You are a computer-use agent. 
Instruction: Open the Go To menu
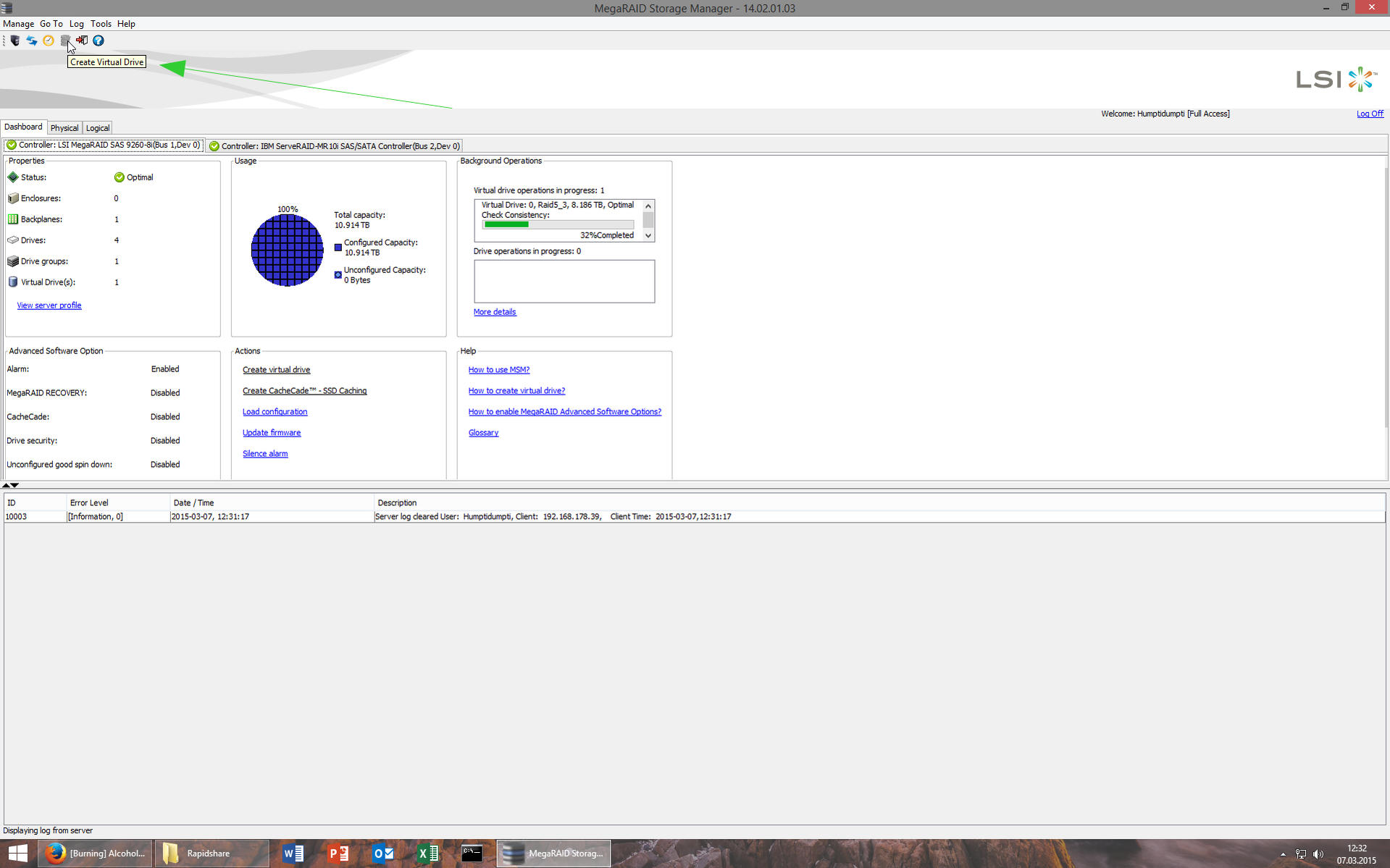click(51, 24)
